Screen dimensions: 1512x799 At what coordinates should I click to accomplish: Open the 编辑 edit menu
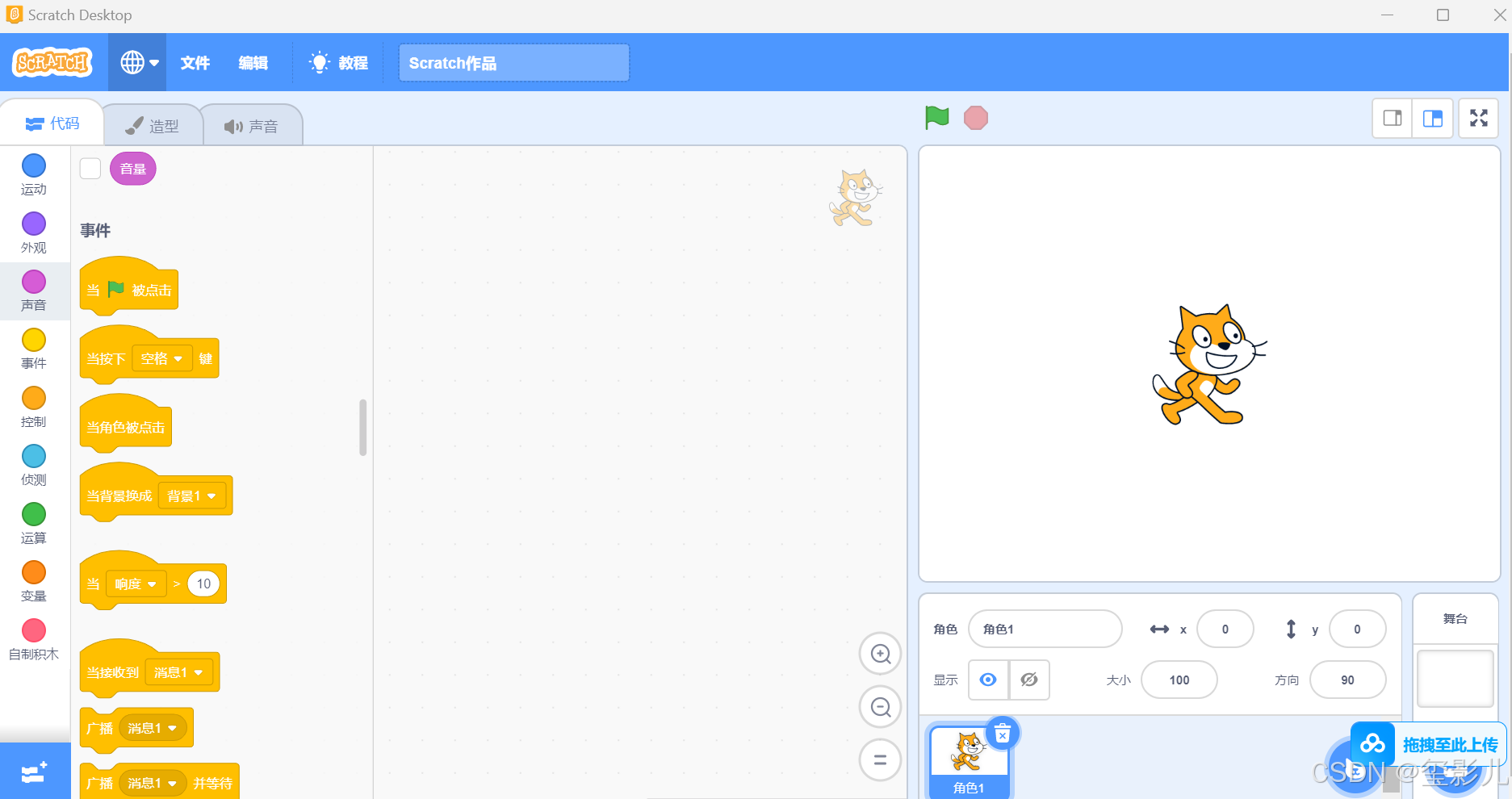253,63
